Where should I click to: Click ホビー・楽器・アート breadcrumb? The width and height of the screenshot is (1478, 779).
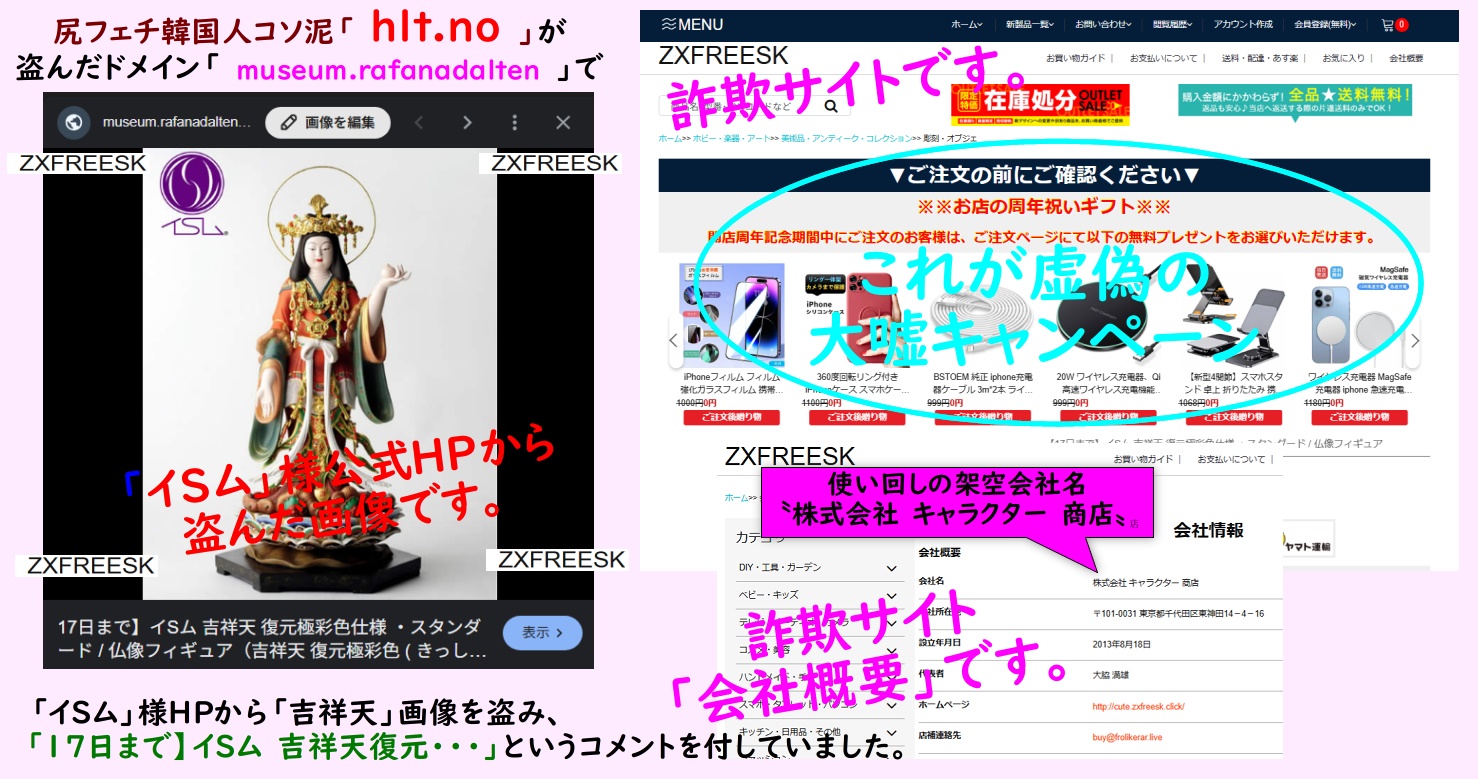pyautogui.click(x=729, y=138)
